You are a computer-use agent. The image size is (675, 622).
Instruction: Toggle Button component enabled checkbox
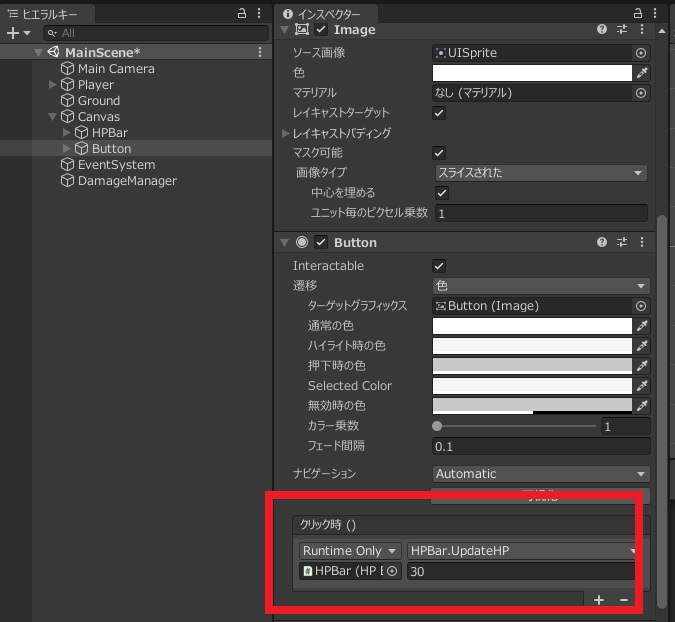coord(321,242)
